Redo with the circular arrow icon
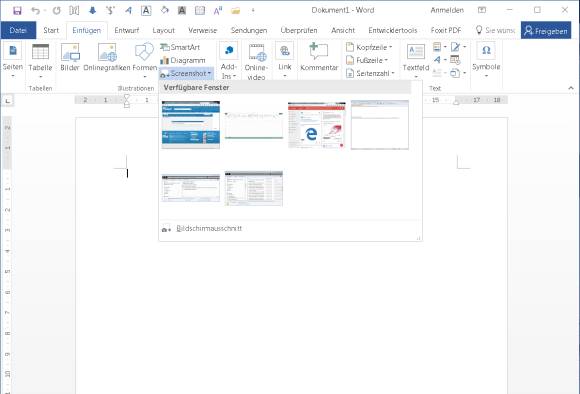 coord(57,11)
